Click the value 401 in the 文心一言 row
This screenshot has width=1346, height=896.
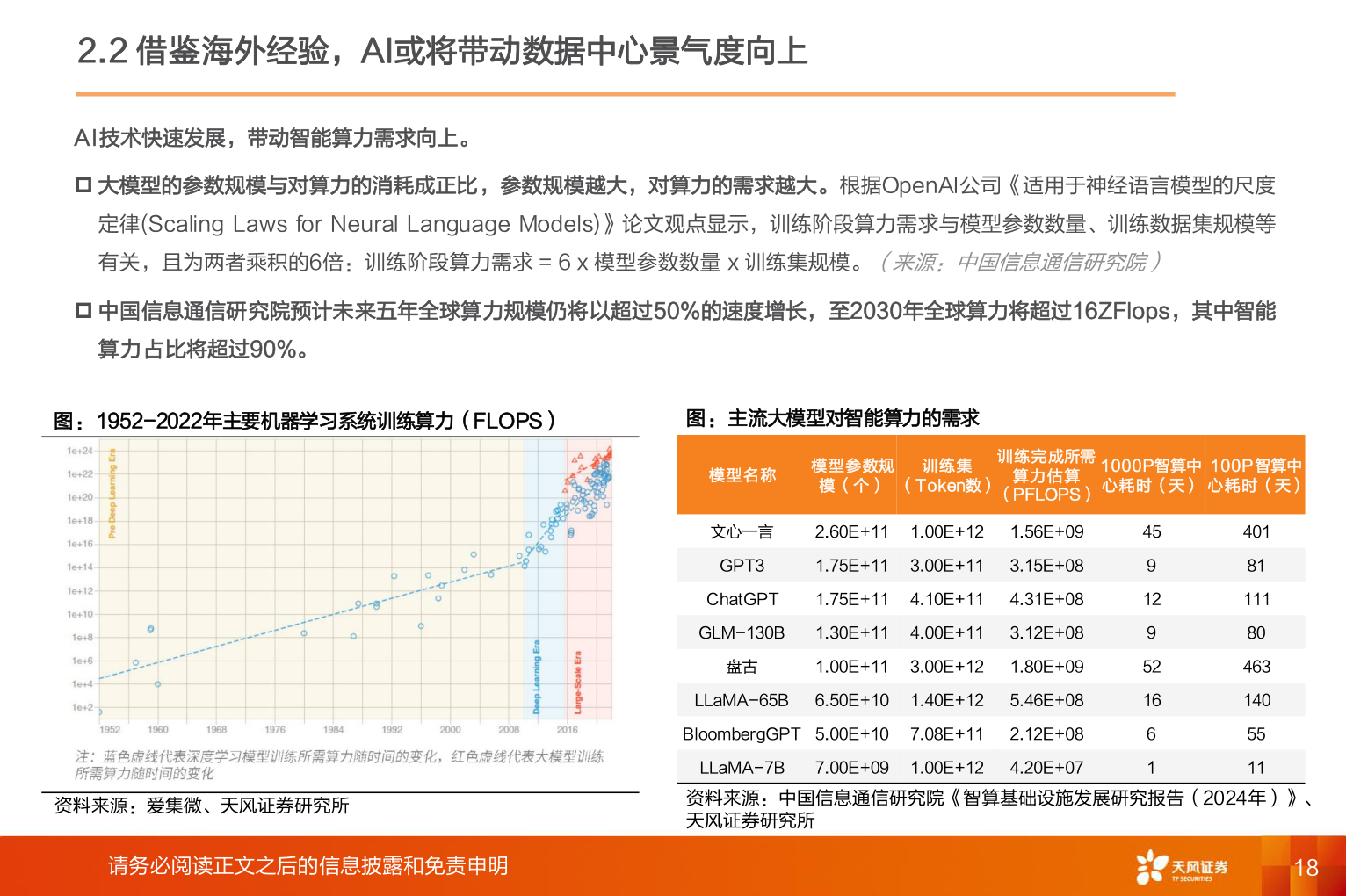click(1256, 532)
